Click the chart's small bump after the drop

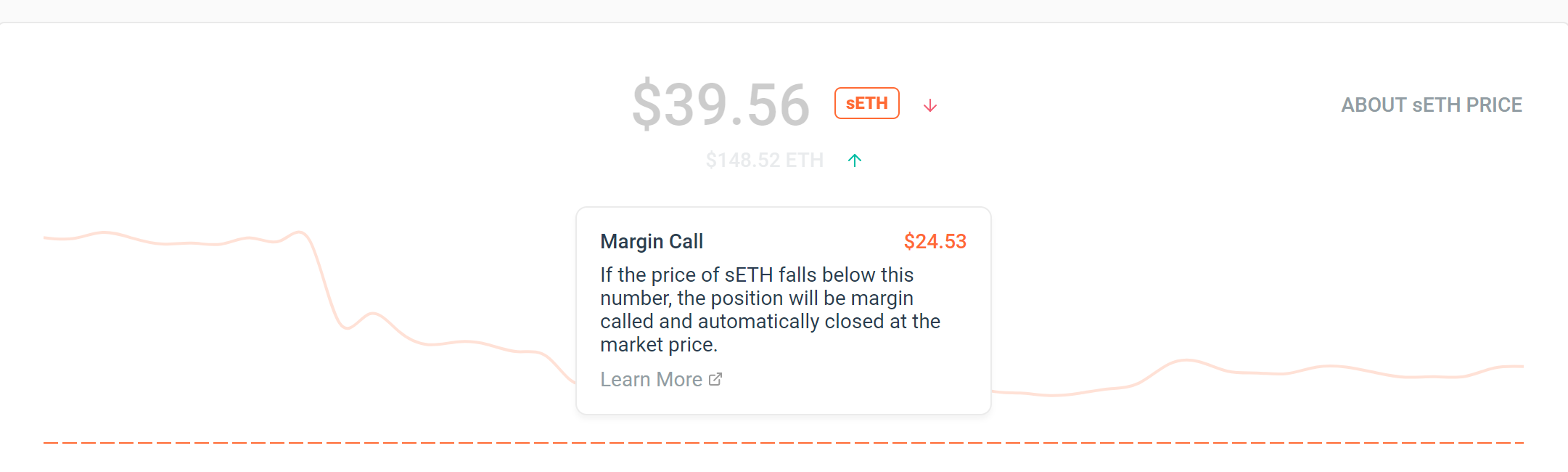pos(373,314)
